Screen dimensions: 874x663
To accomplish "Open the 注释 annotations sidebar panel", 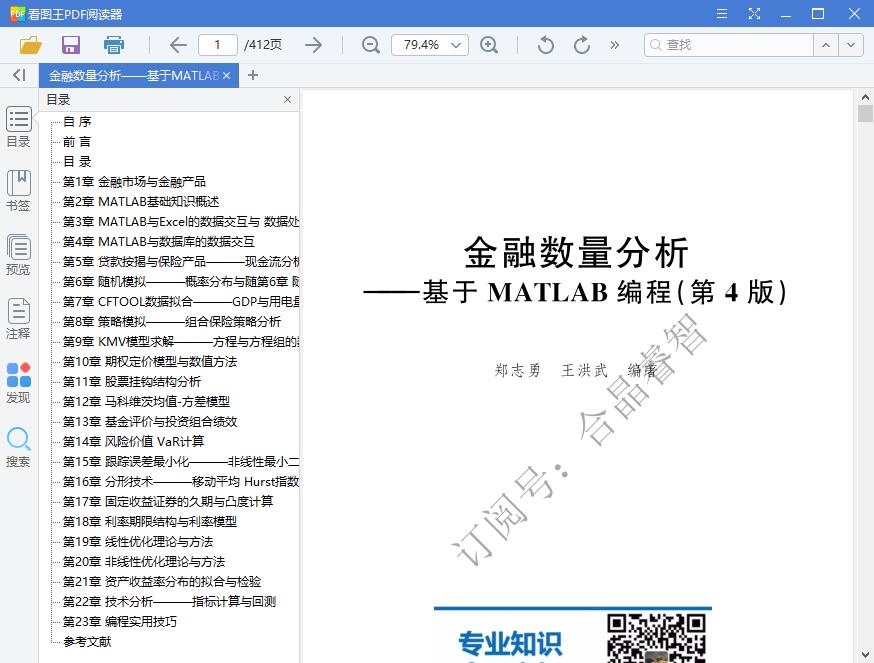I will point(18,319).
